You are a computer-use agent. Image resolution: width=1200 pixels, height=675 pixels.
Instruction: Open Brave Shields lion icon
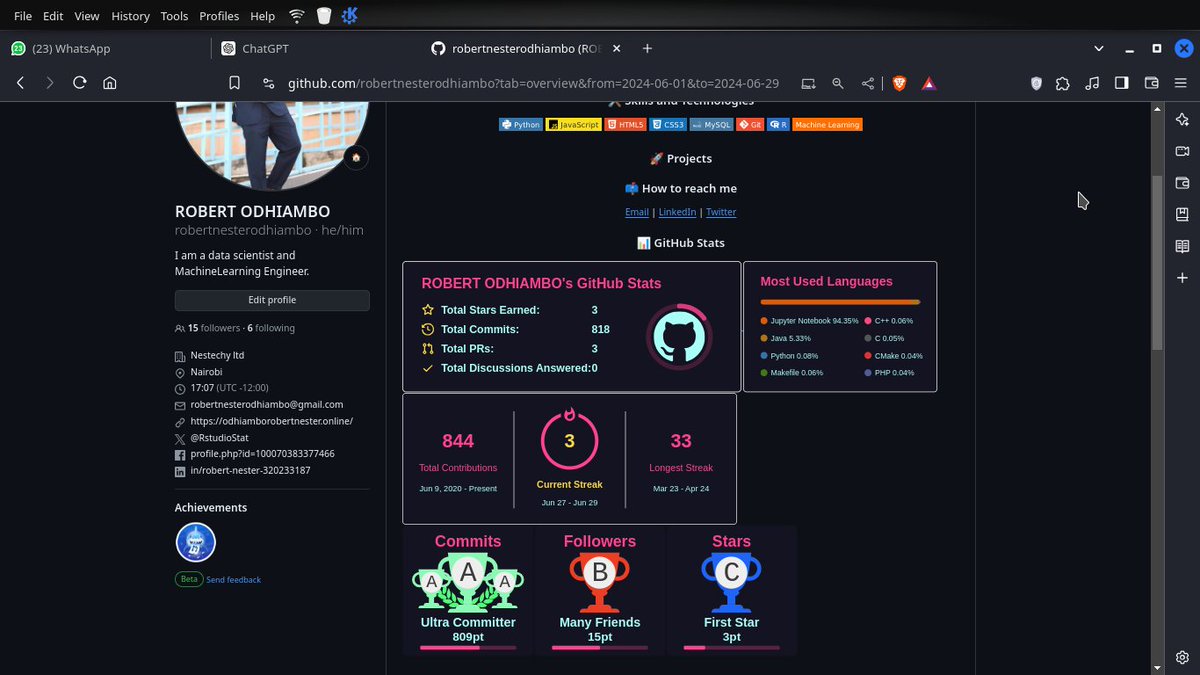click(898, 84)
